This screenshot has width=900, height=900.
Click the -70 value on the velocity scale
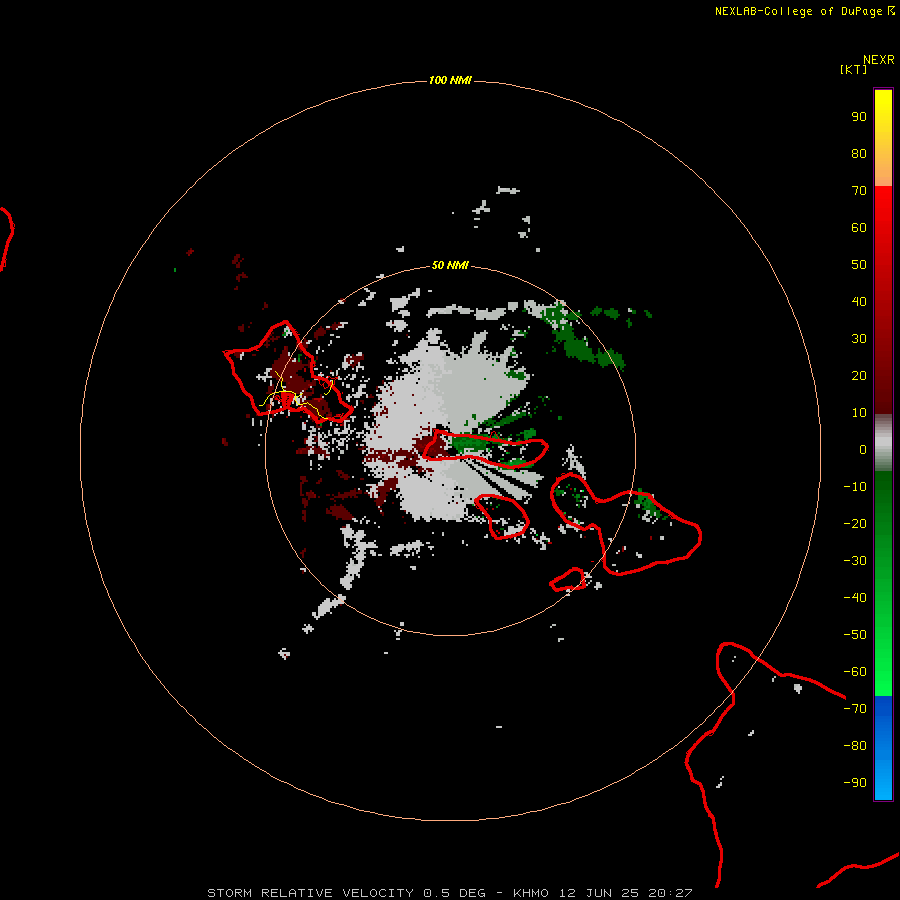tap(855, 709)
